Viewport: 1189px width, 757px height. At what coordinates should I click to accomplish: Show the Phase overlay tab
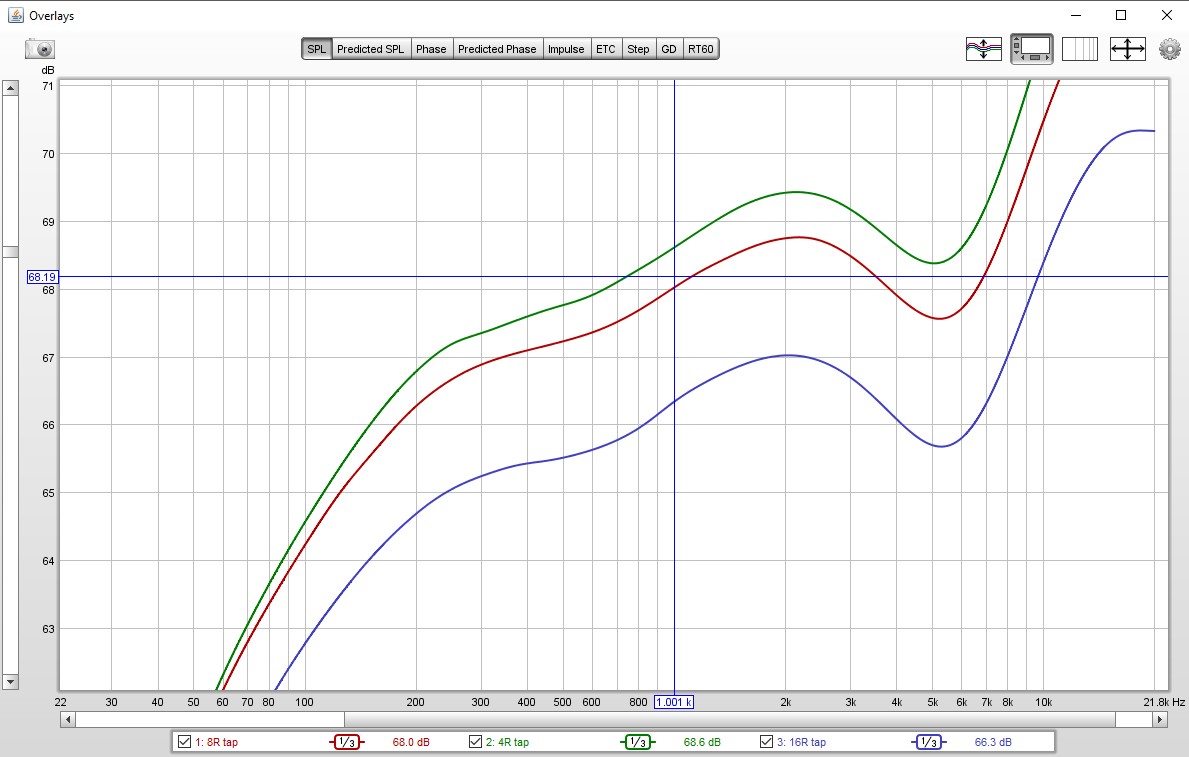point(431,49)
